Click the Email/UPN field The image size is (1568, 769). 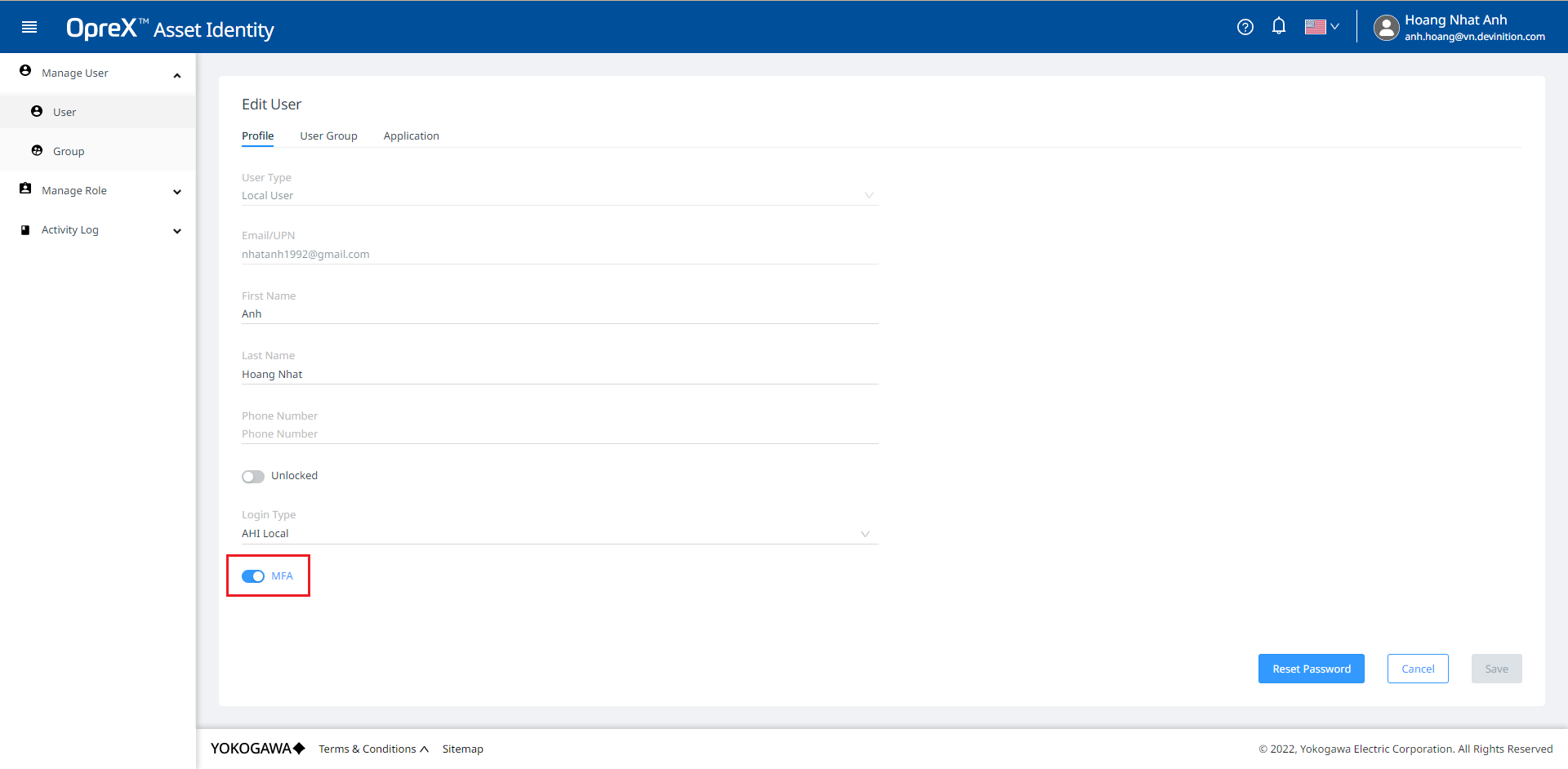[x=559, y=255]
